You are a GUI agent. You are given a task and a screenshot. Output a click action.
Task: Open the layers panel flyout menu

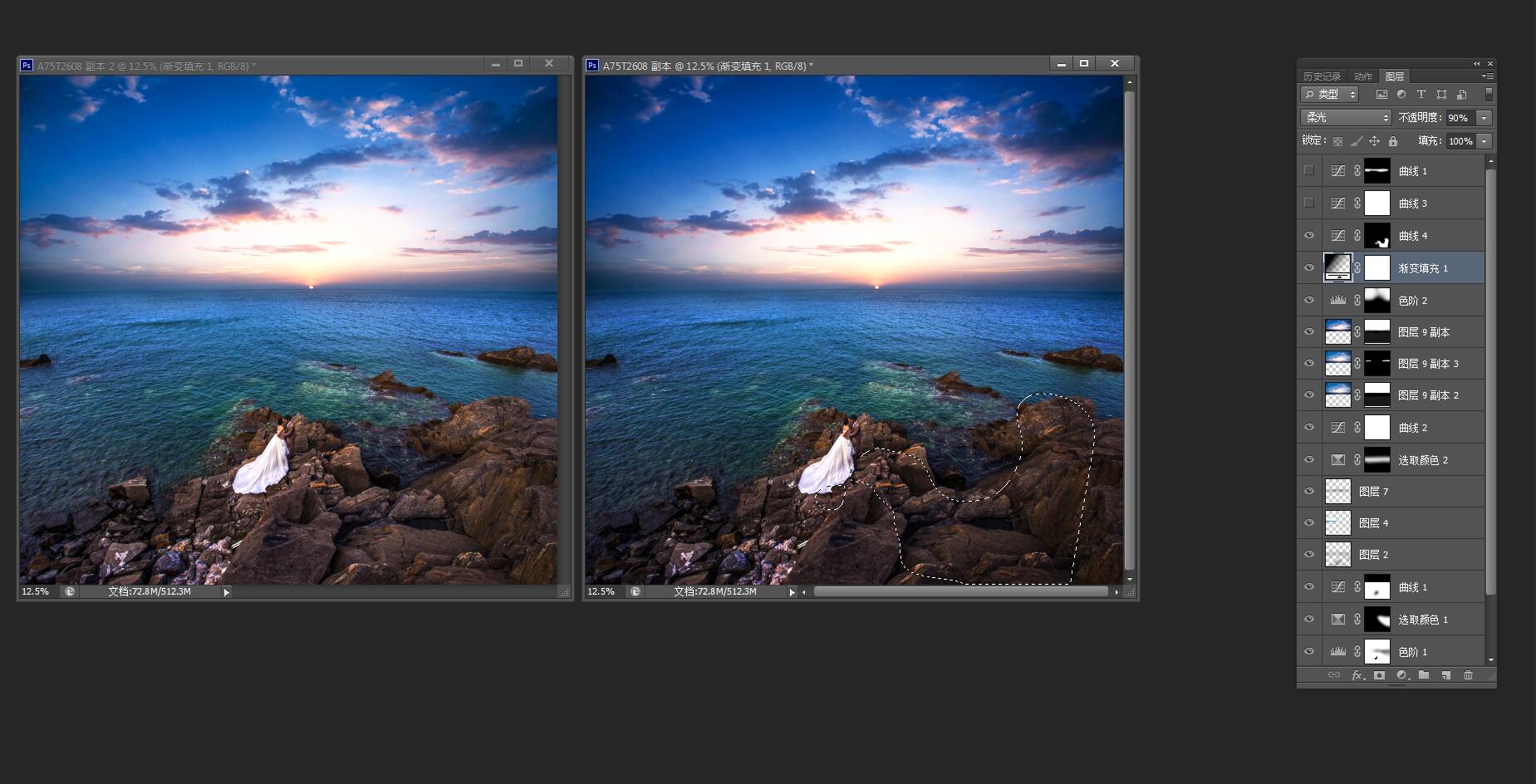[x=1487, y=76]
